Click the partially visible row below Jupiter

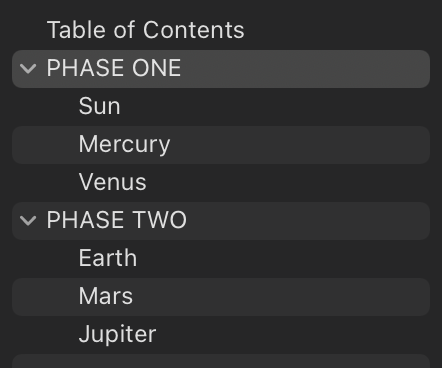(x=221, y=361)
